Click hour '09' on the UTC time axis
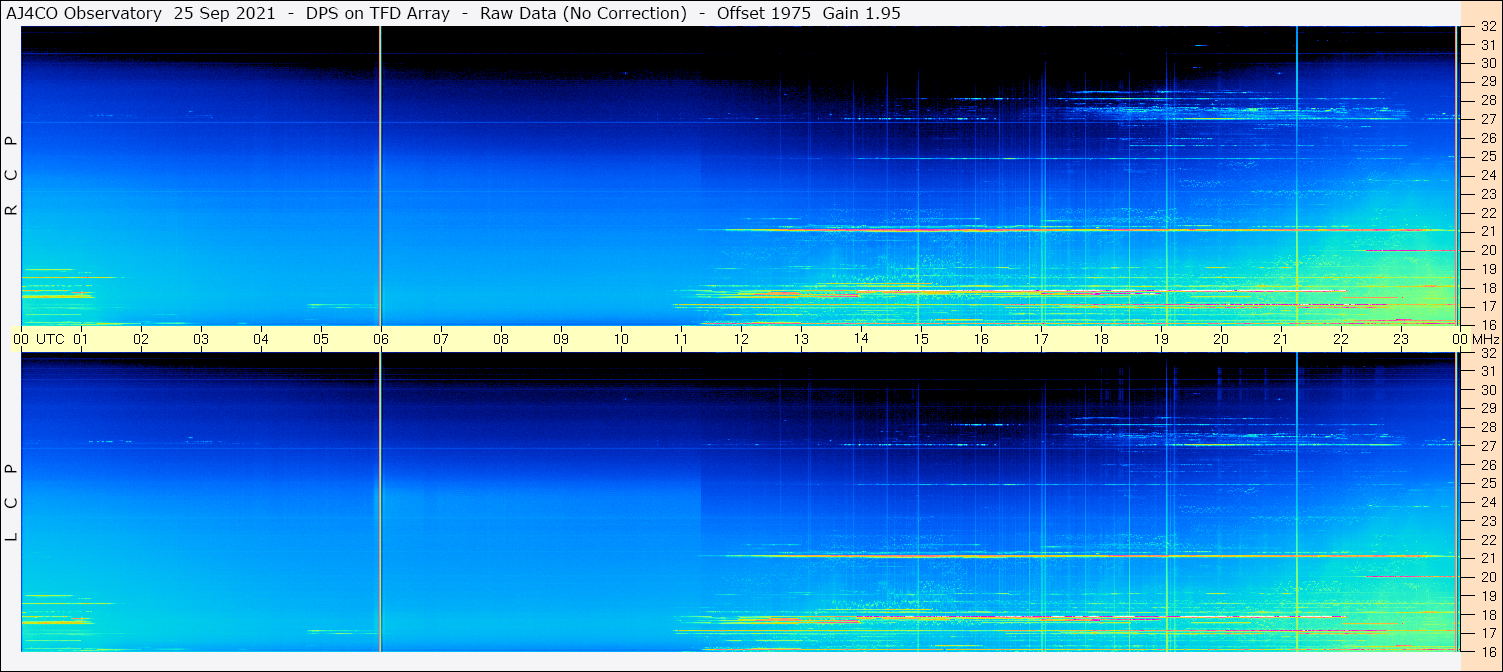Viewport: 1503px width, 672px height. click(x=561, y=339)
